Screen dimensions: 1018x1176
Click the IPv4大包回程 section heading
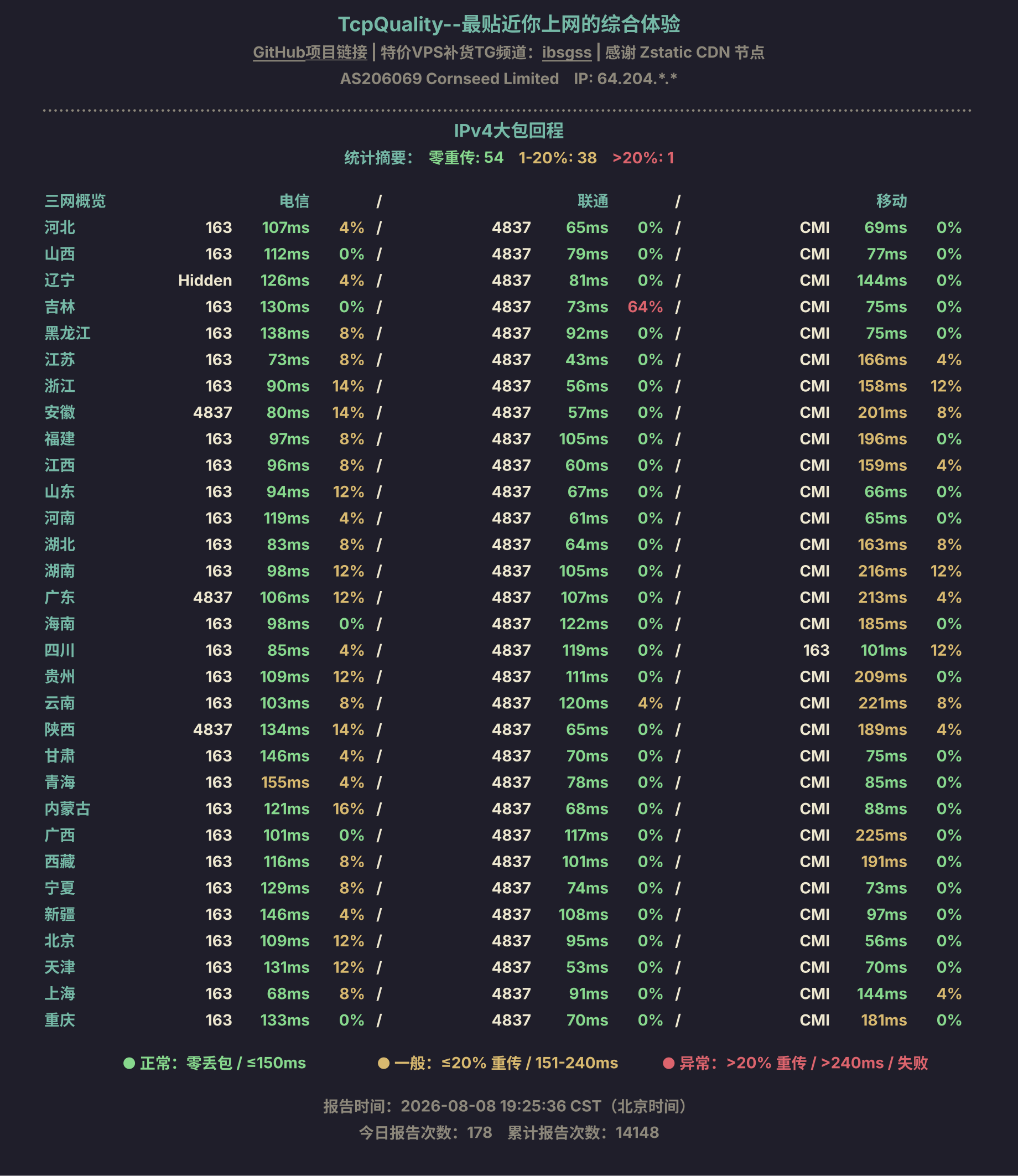coord(509,131)
